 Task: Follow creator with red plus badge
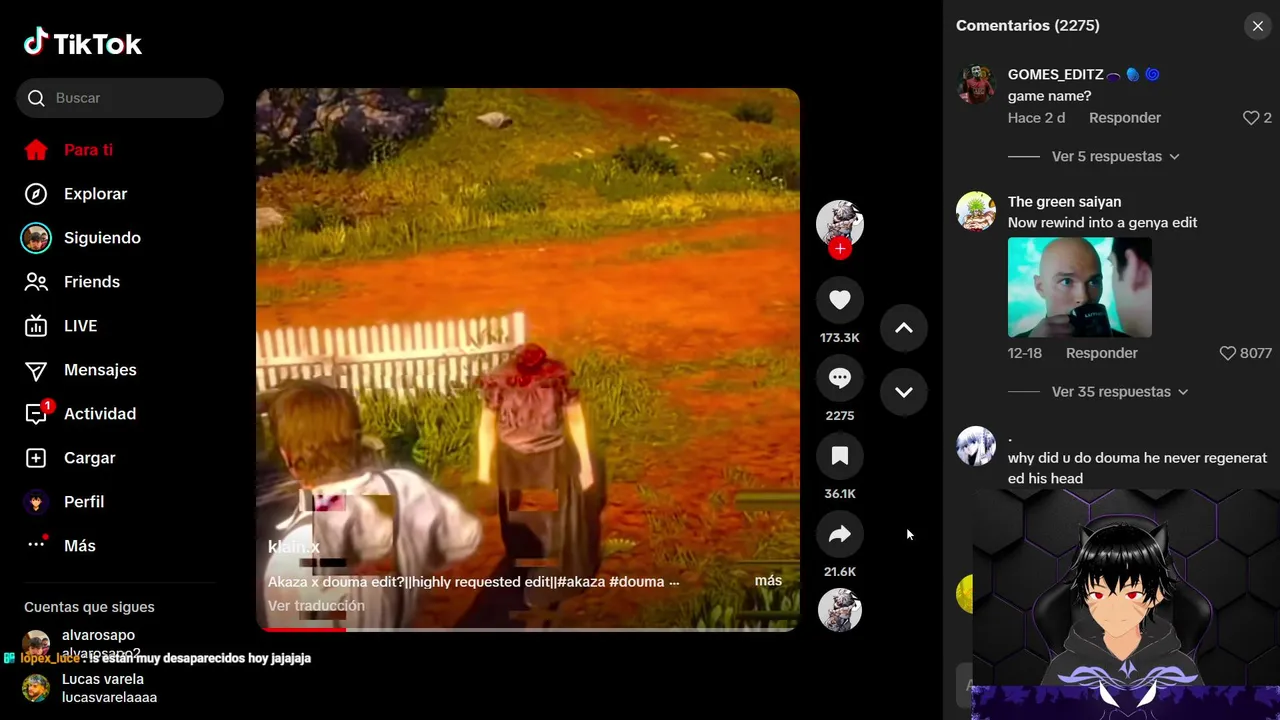click(x=840, y=248)
